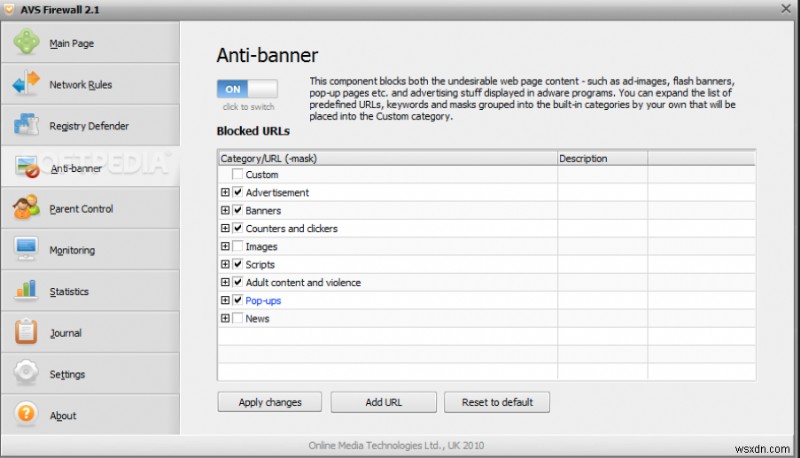800x458 pixels.
Task: Toggle the Anti-banner ON switch
Action: [247, 89]
